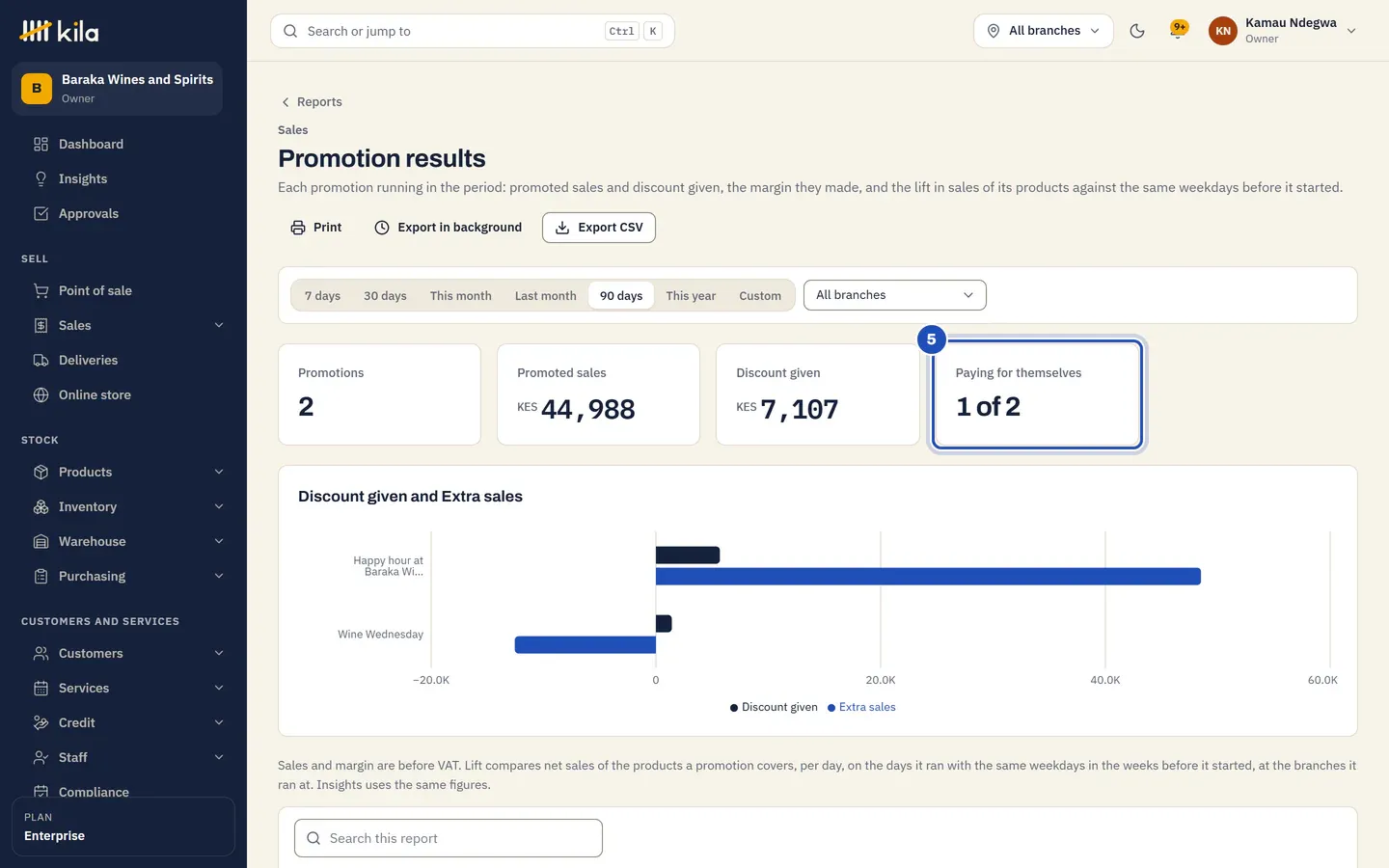This screenshot has width=1389, height=868.
Task: Open Point of sale
Action: click(x=123, y=290)
